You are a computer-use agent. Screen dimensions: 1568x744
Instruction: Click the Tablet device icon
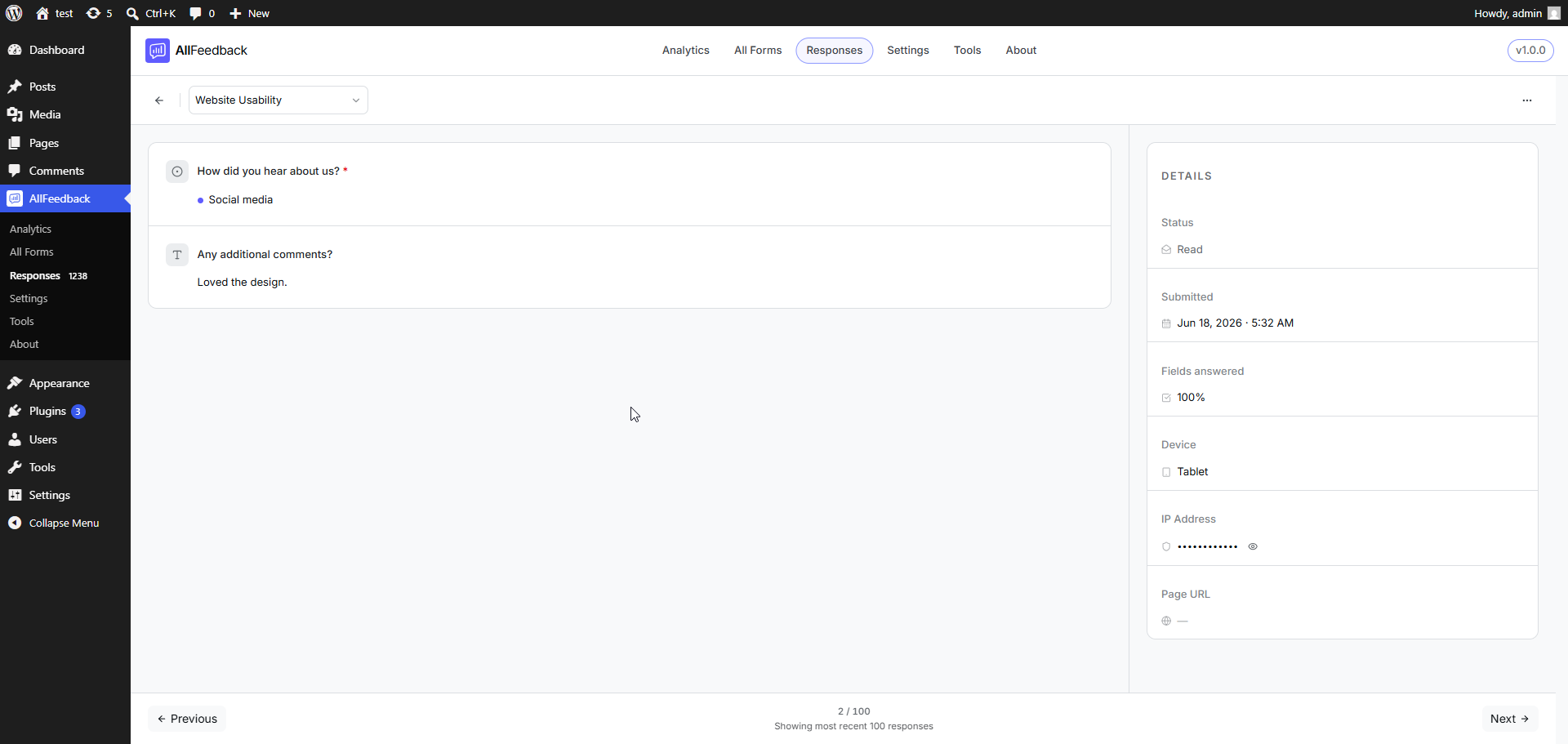click(x=1166, y=472)
